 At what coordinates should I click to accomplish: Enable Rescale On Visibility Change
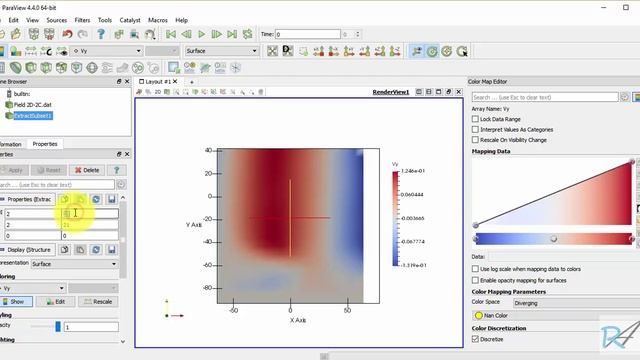[x=475, y=140]
